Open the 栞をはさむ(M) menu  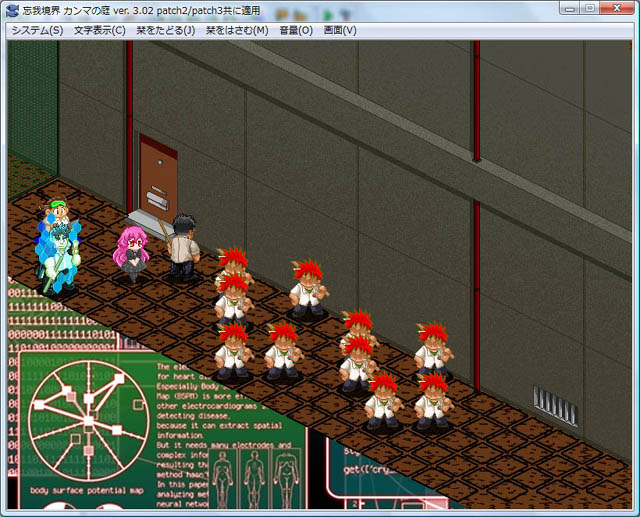[x=237, y=31]
